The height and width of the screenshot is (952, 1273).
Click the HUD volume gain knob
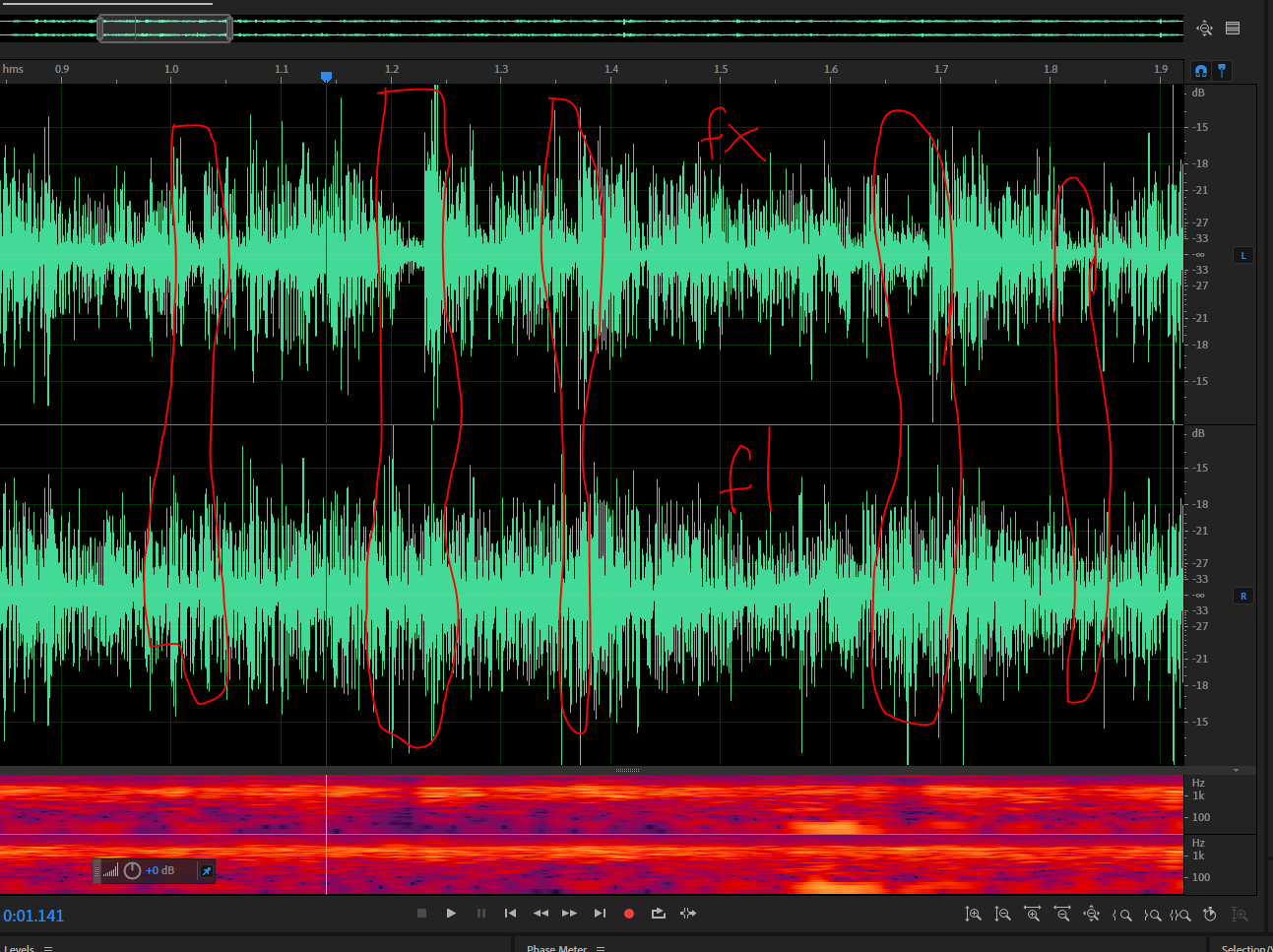click(132, 871)
